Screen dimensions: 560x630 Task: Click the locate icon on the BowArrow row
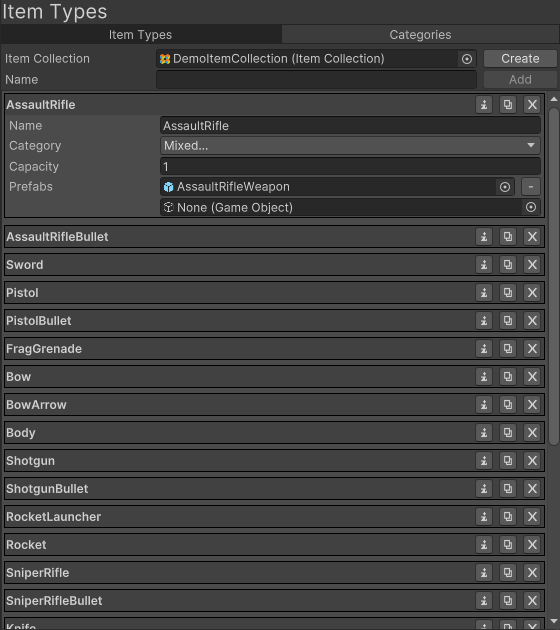[x=484, y=405]
